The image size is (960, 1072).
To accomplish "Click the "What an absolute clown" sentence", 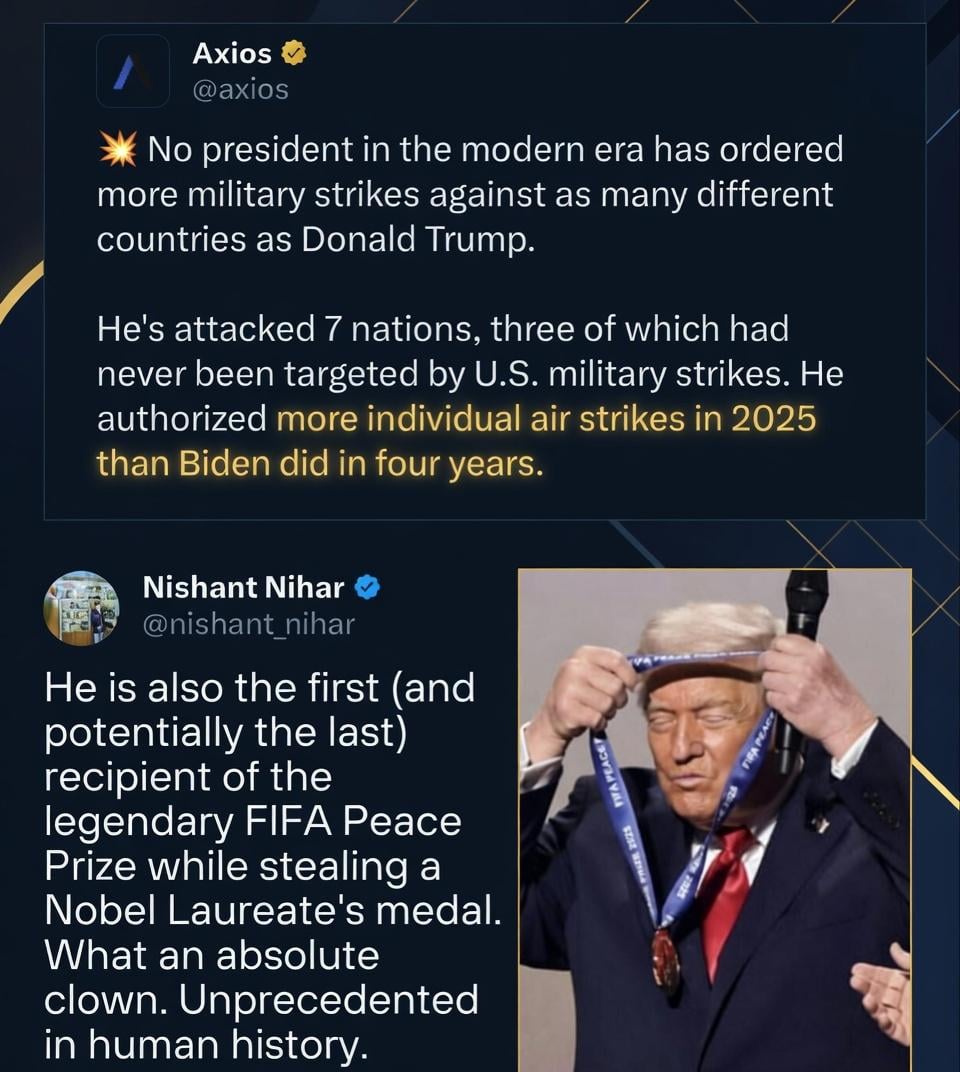I will (x=212, y=955).
